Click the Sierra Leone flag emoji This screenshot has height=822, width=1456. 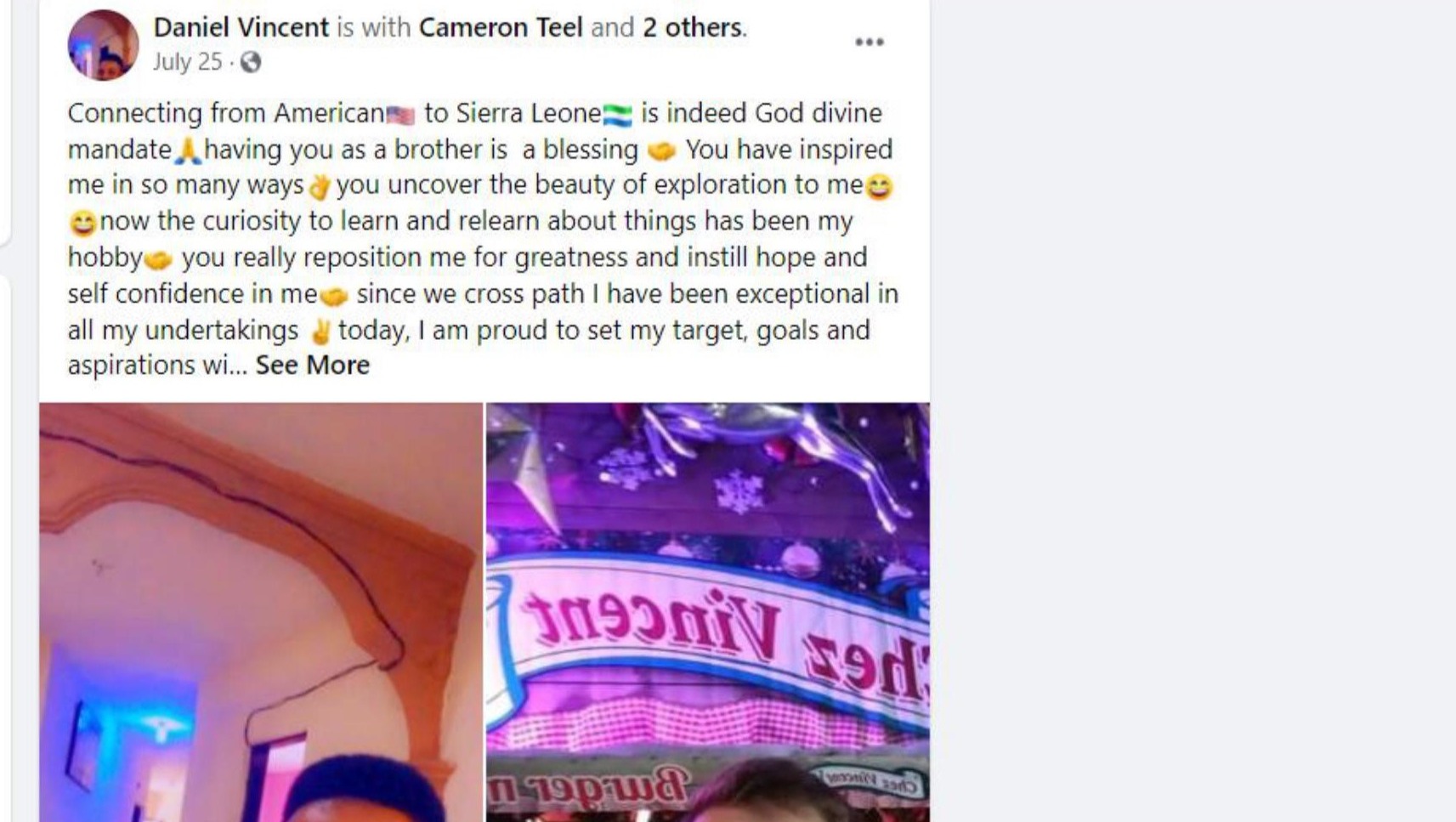617,114
